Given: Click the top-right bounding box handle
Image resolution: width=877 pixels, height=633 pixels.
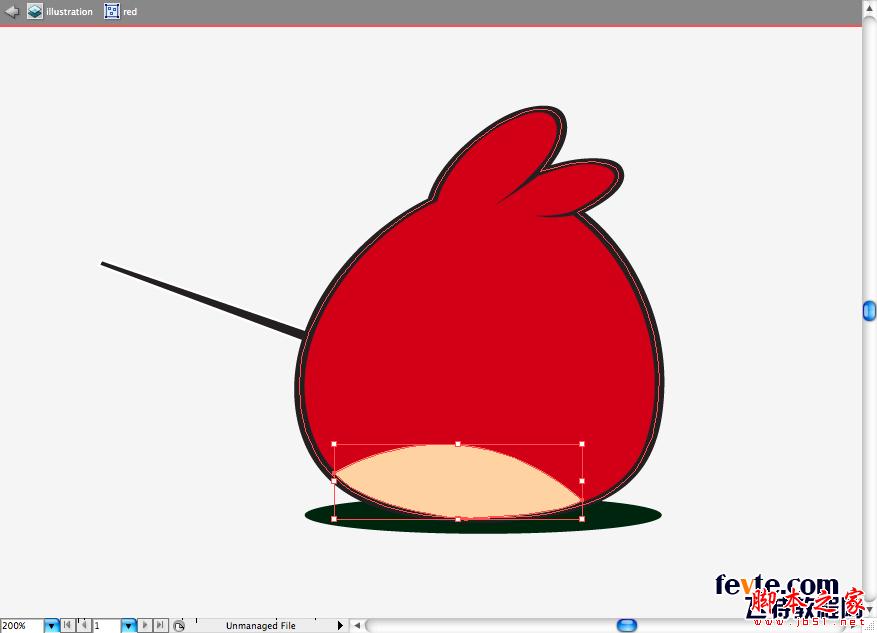Looking at the screenshot, I should (582, 444).
